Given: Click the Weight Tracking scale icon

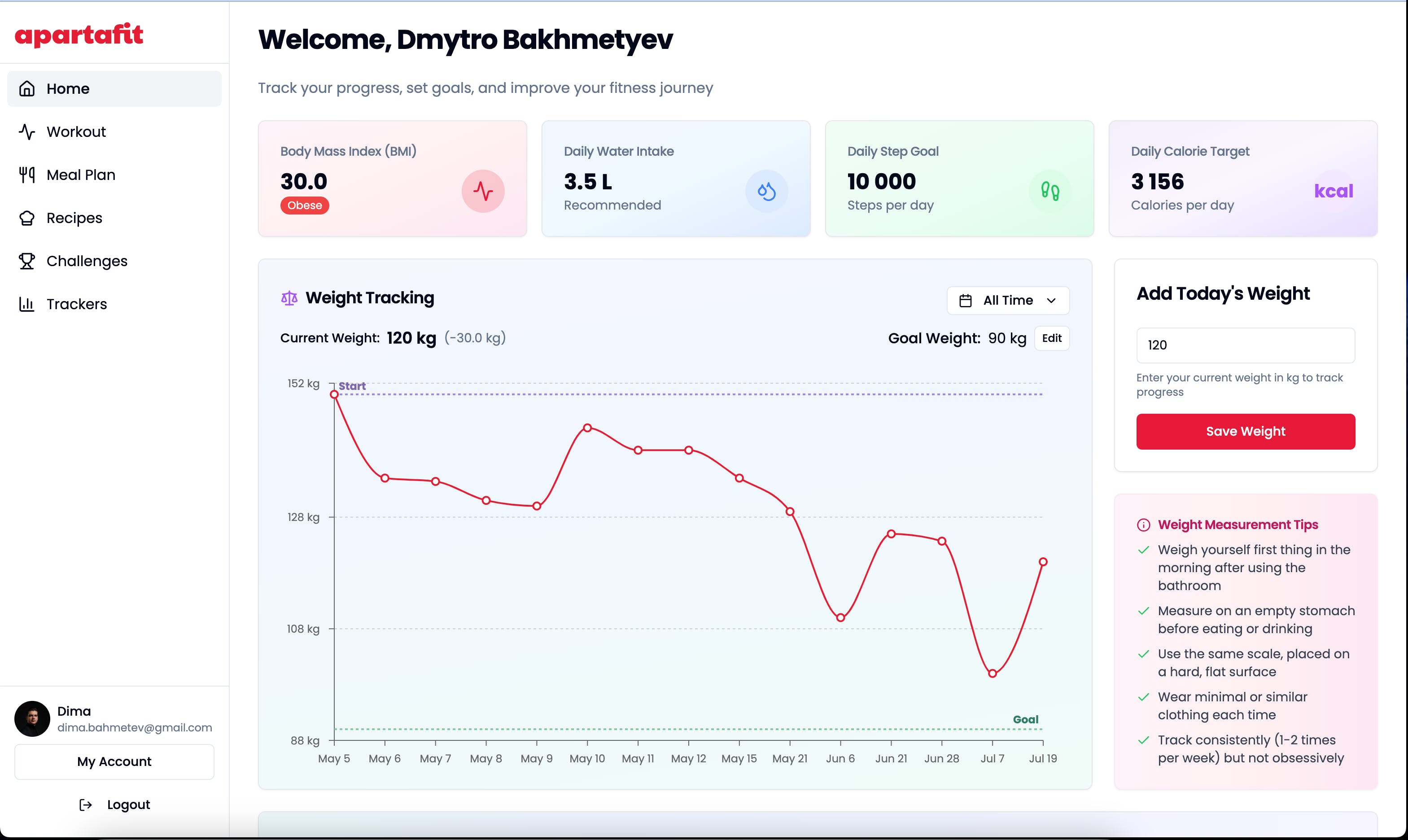Looking at the screenshot, I should (289, 298).
